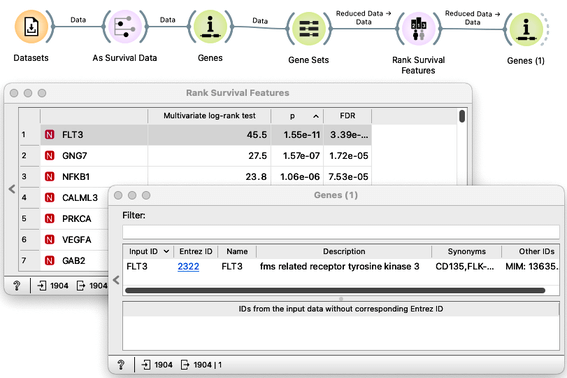Click the Filter input field

tap(341, 232)
